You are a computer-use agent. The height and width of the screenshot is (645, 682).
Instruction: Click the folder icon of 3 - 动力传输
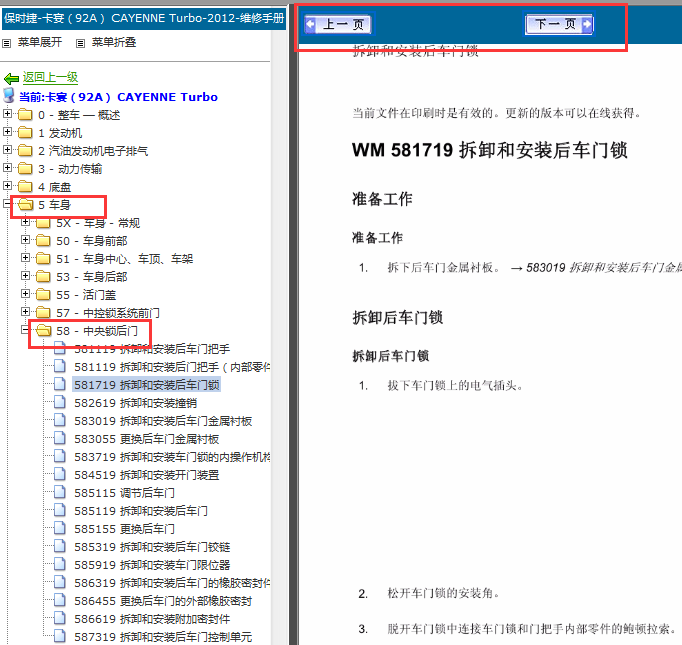25,168
